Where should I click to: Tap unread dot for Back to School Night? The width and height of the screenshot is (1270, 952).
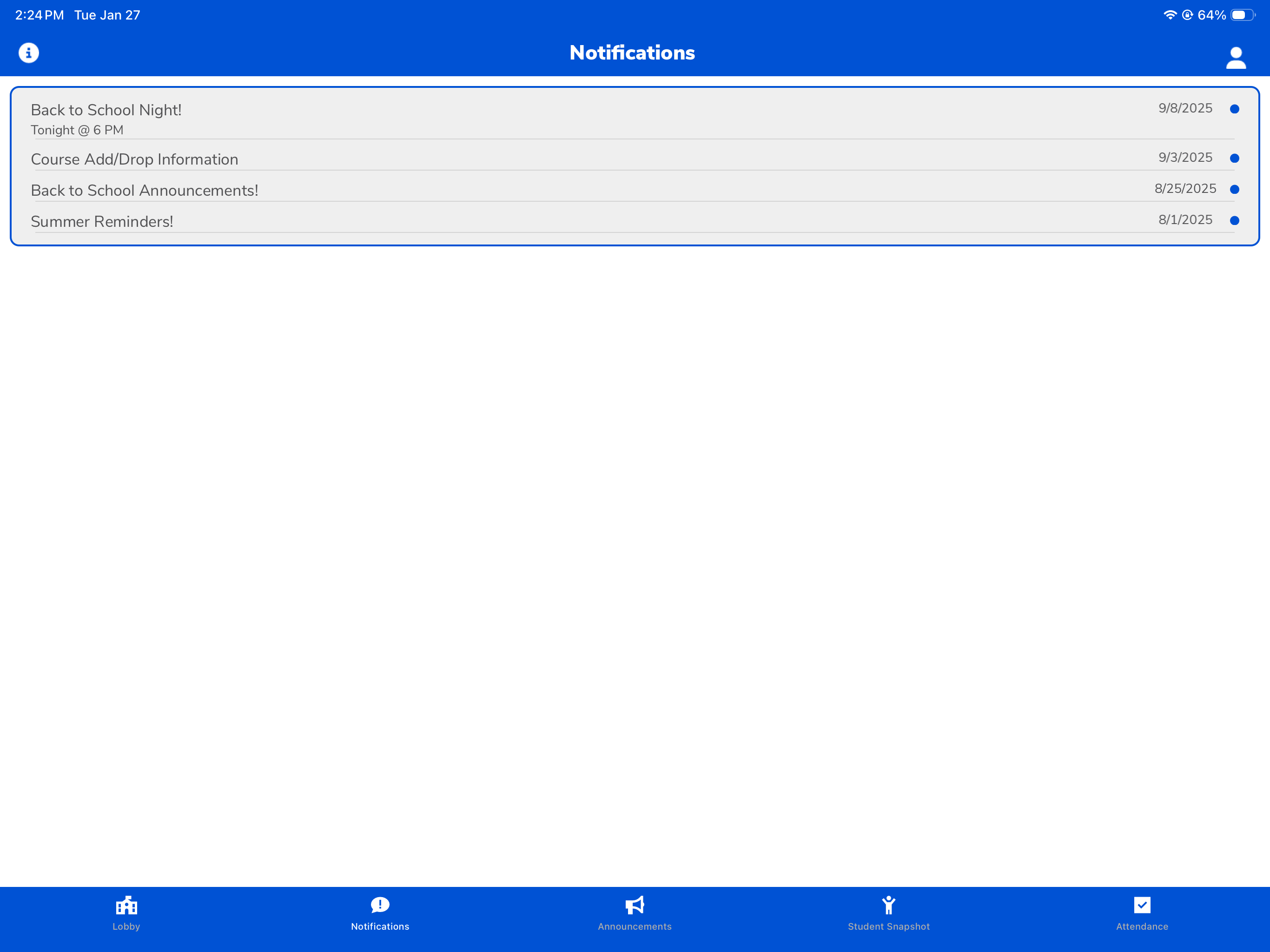coord(1234,109)
